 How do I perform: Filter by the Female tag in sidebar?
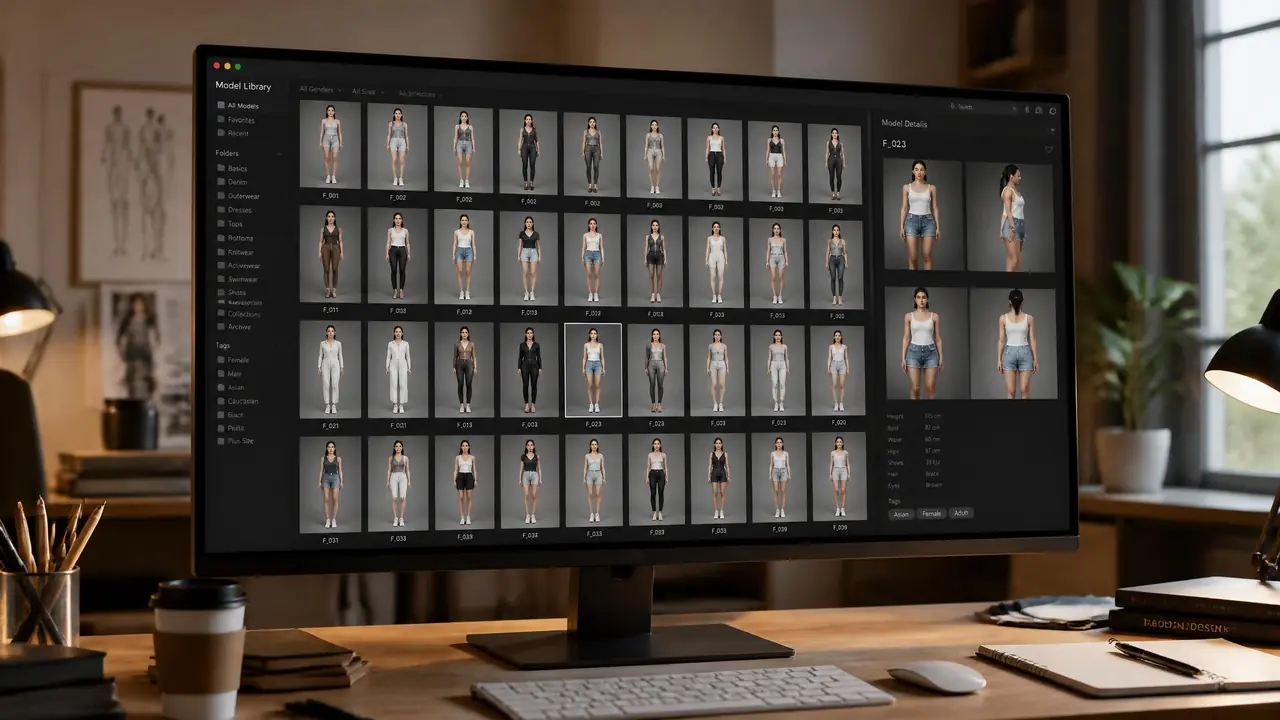234,360
